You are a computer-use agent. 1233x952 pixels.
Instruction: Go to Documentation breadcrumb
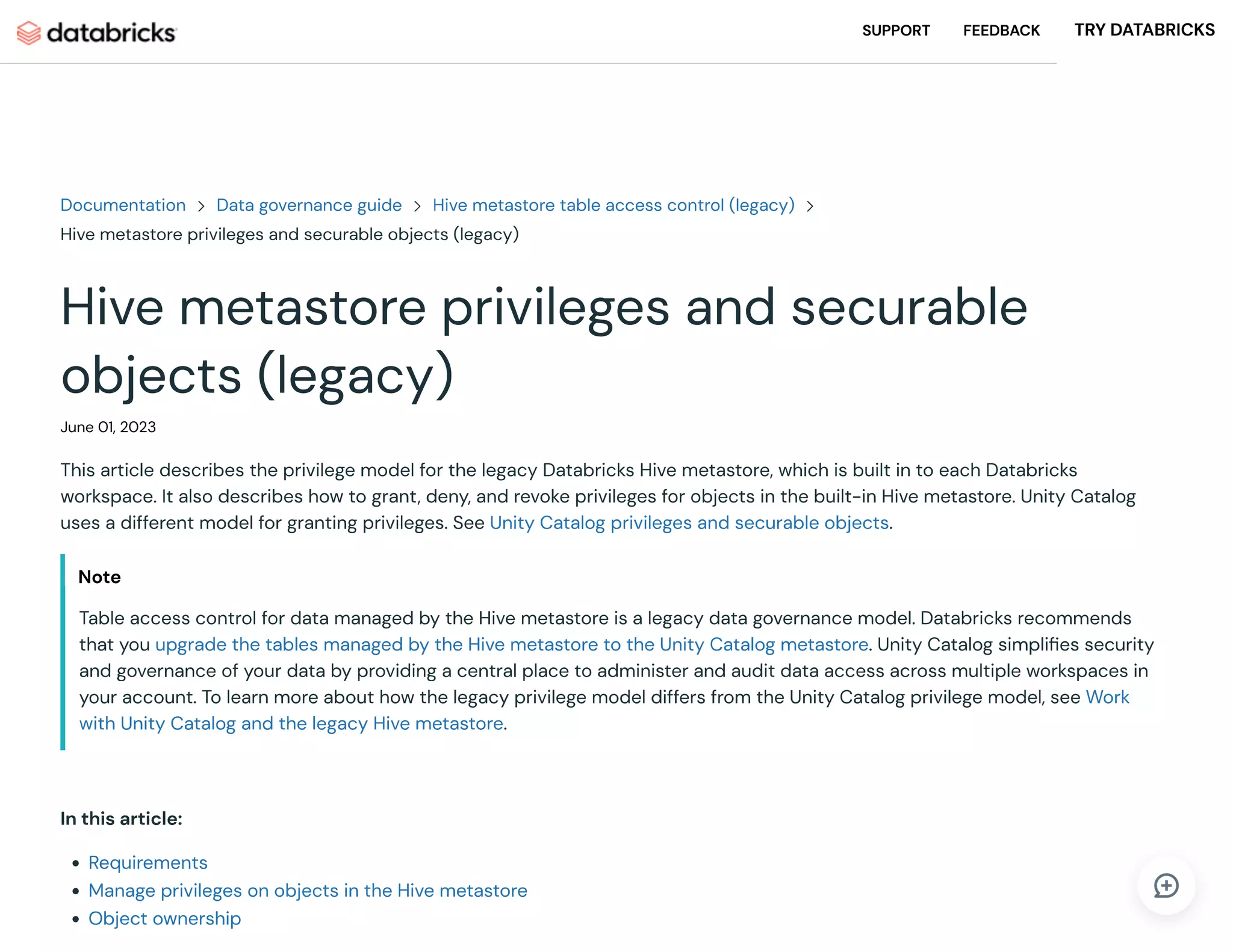[x=123, y=205]
